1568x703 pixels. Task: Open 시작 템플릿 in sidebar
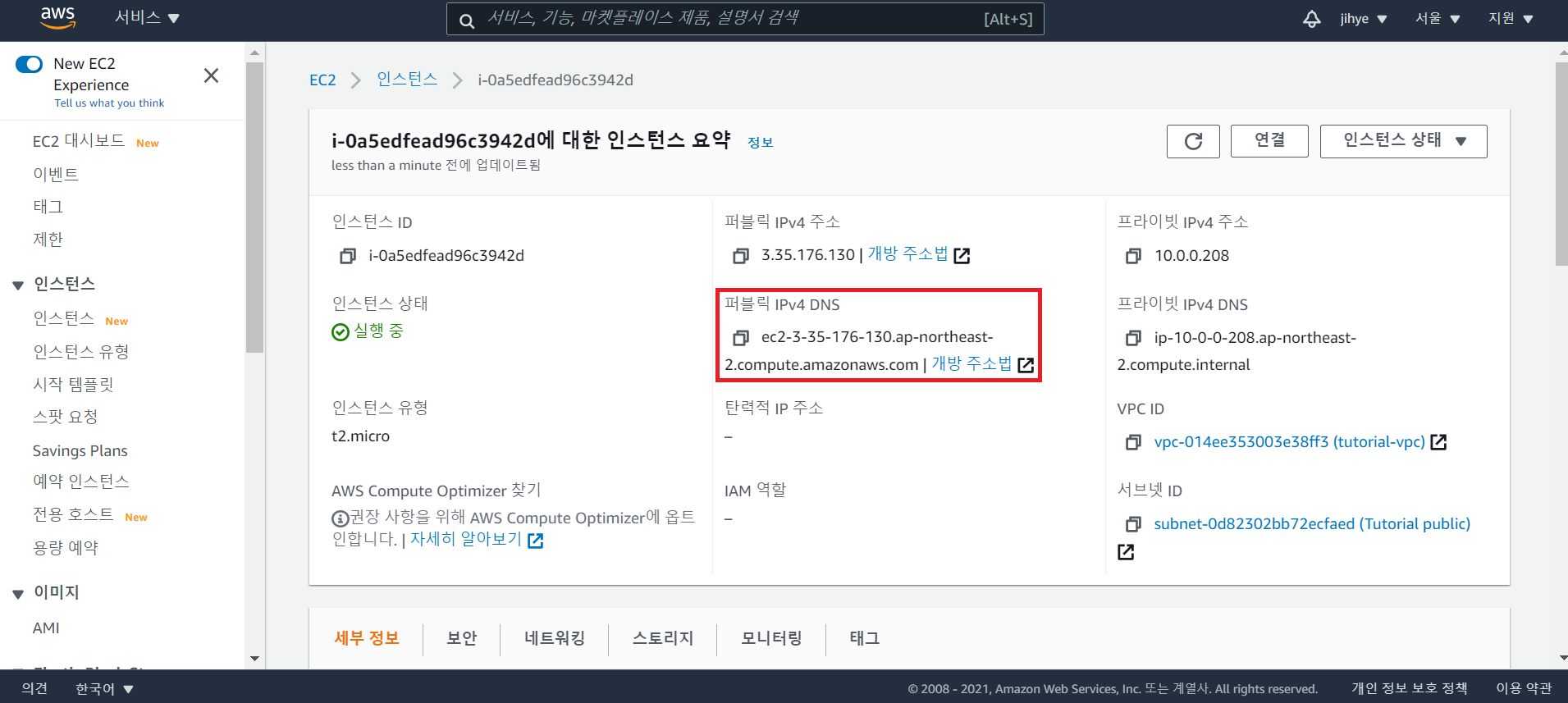point(73,385)
